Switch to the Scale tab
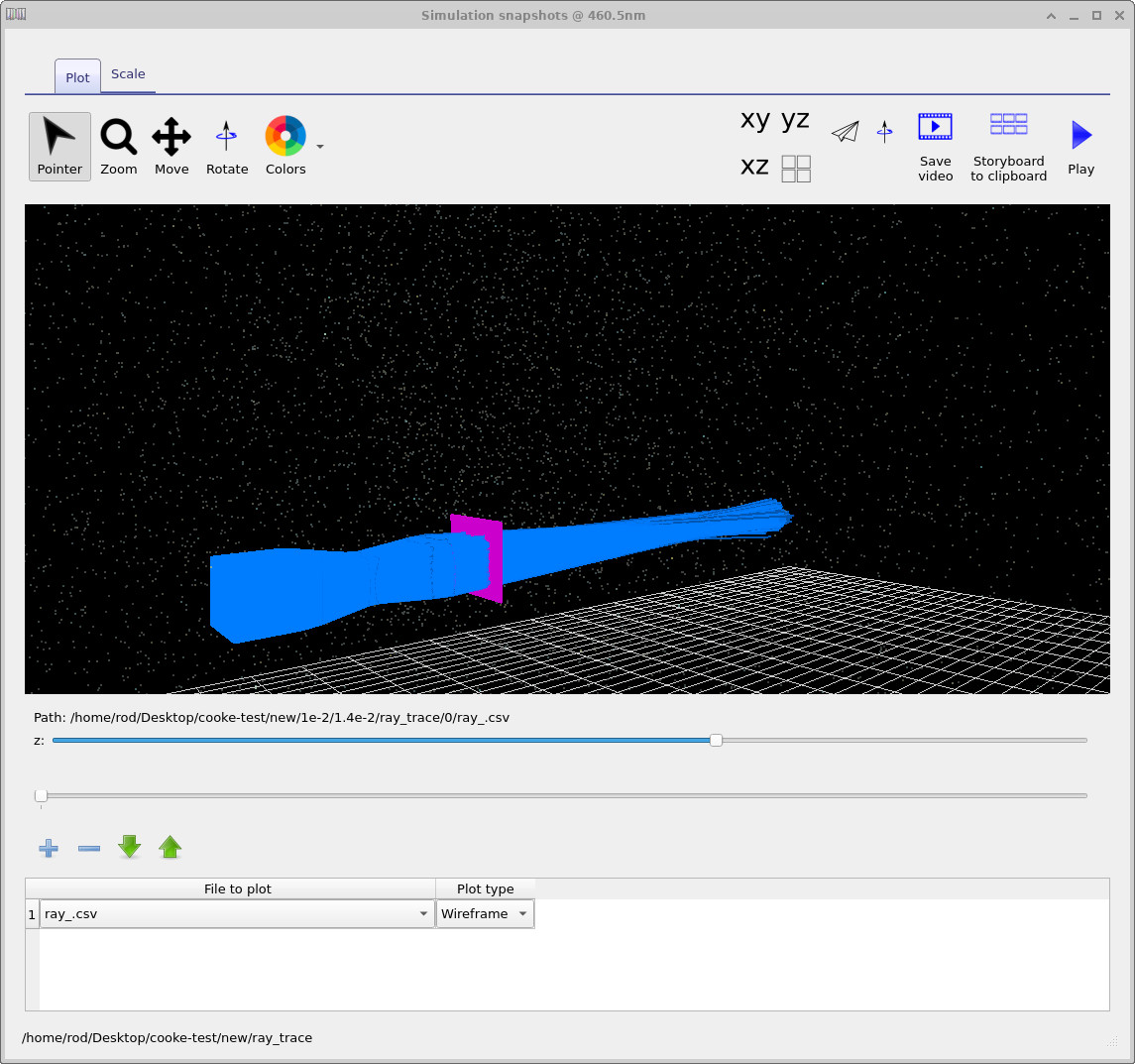The height and width of the screenshot is (1064, 1135). [x=128, y=73]
